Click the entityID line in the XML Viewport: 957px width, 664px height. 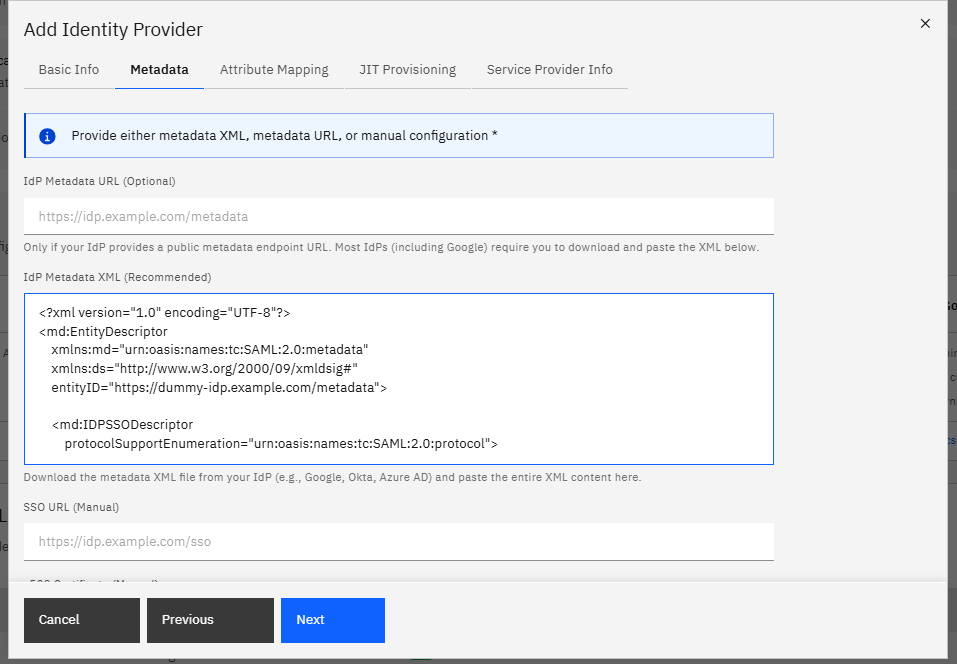point(219,388)
